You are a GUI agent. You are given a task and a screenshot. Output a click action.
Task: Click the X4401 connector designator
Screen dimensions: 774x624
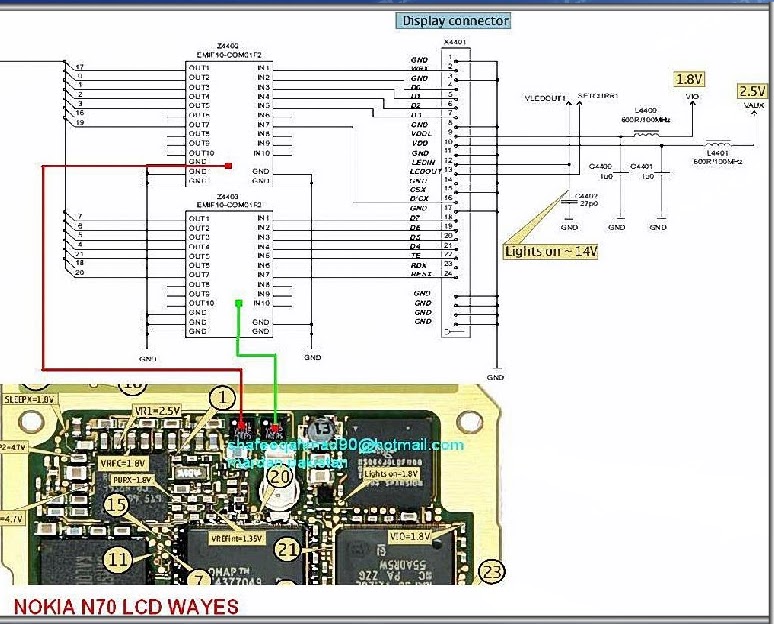(x=455, y=42)
